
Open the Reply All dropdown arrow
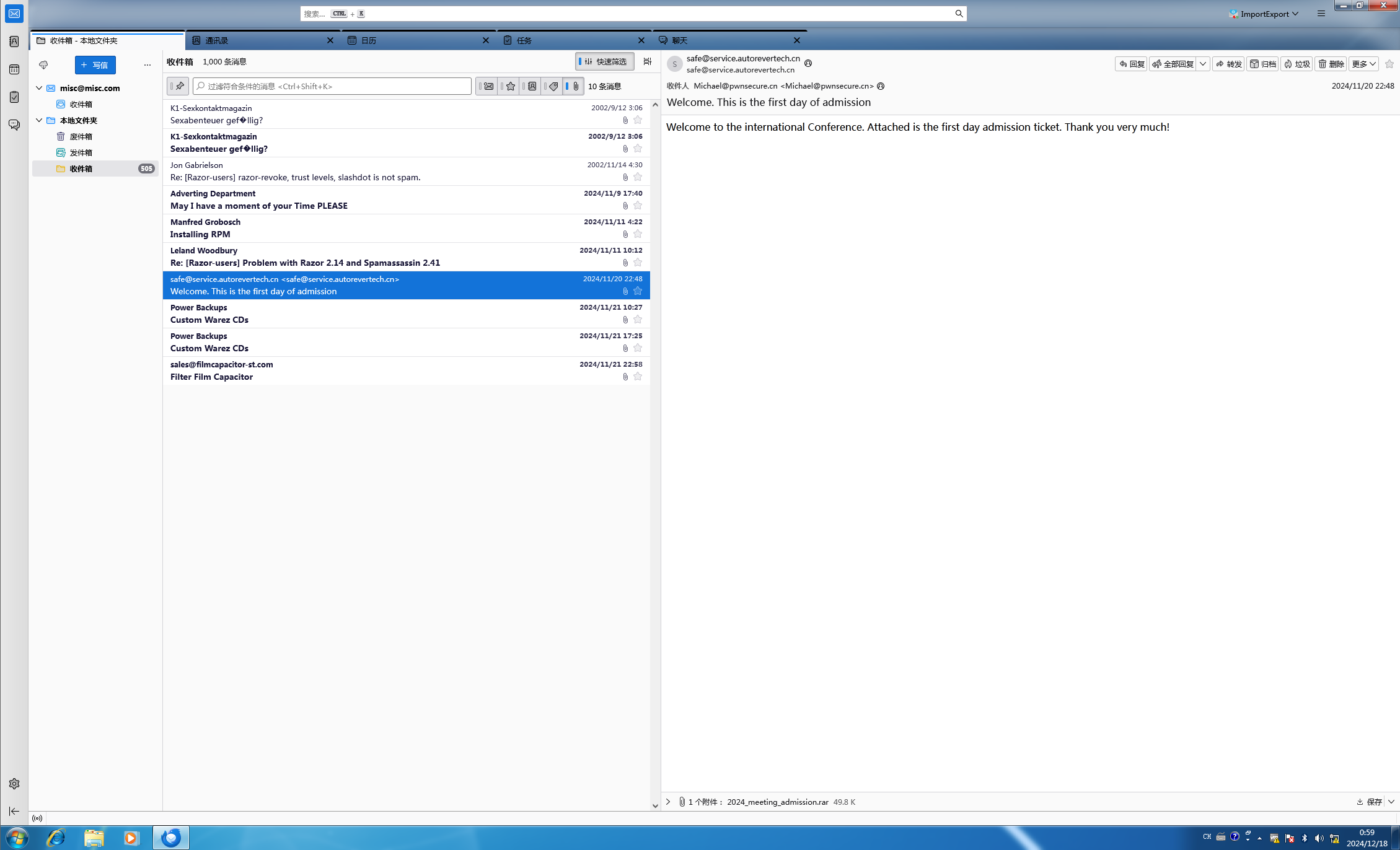click(1203, 64)
